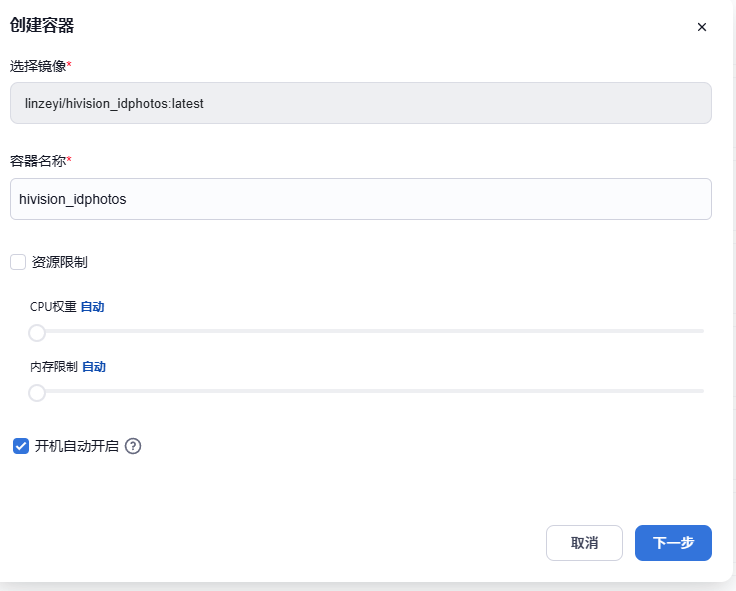This screenshot has width=736, height=591.
Task: Click the 资源限制 label text
Action: point(59,262)
